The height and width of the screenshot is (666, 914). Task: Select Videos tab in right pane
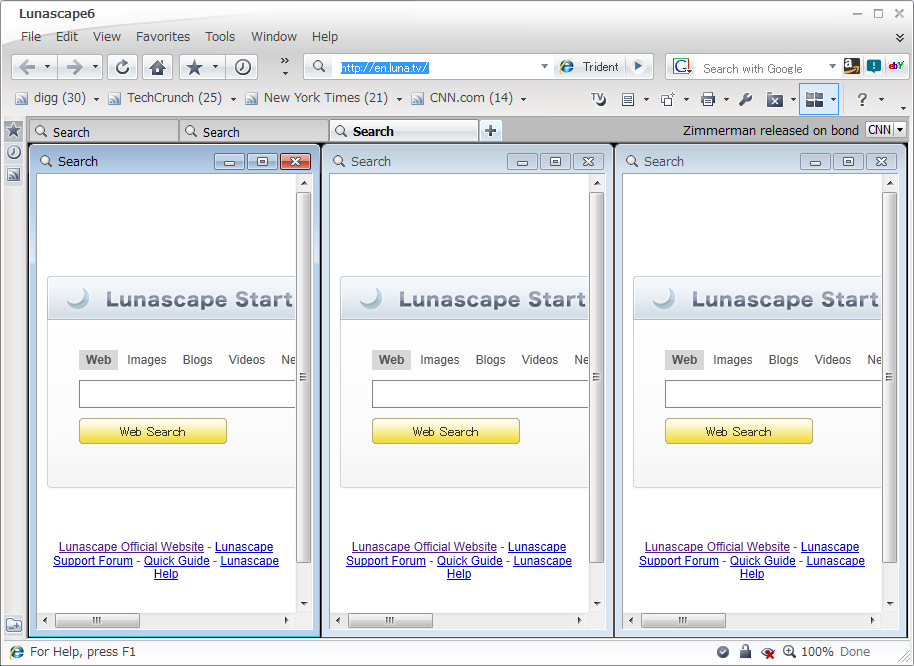[832, 360]
